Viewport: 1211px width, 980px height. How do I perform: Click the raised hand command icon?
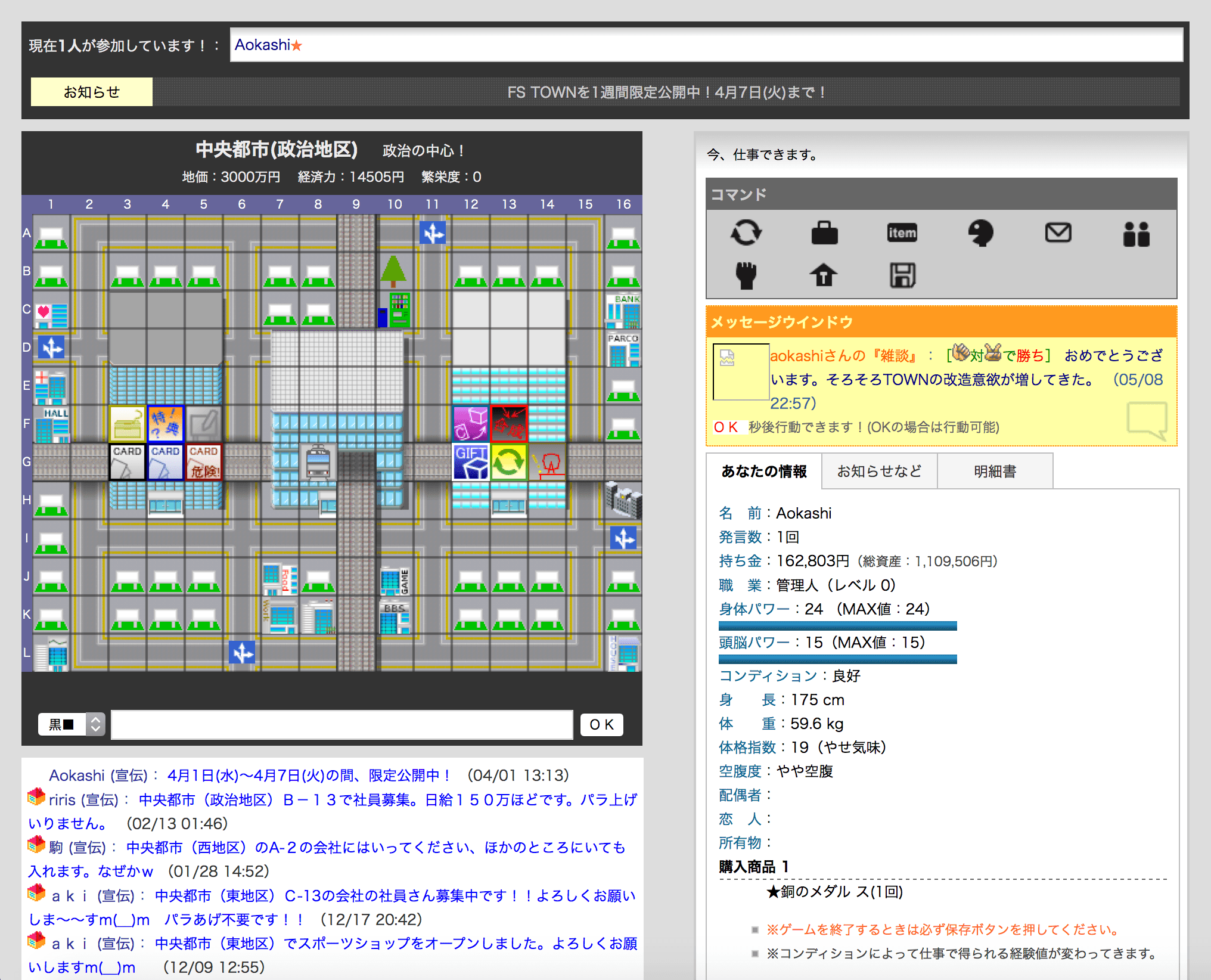tap(746, 275)
